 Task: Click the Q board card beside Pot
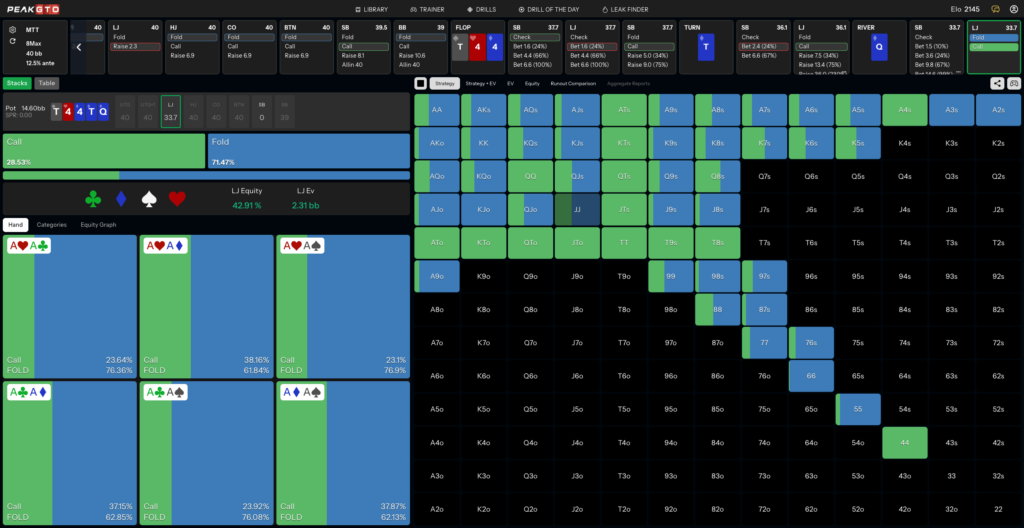[103, 111]
